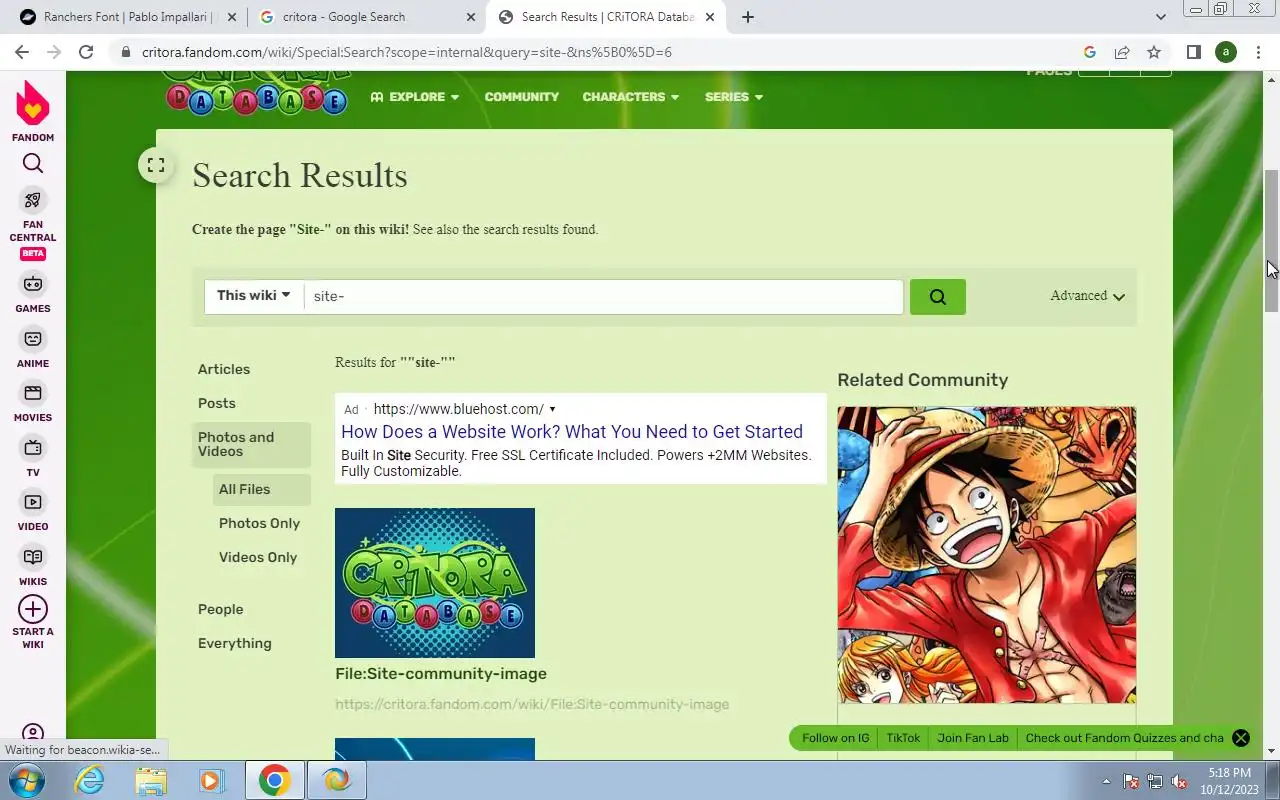This screenshot has width=1280, height=800.
Task: Select the People filter
Action: click(220, 609)
